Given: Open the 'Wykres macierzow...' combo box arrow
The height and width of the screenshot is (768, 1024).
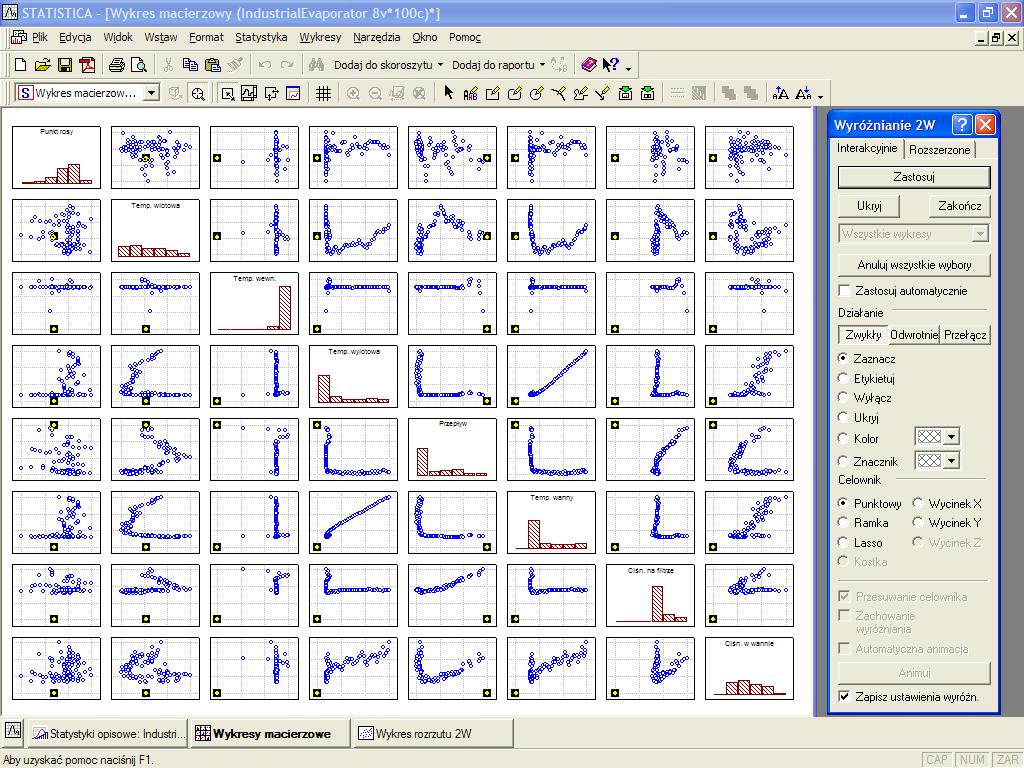Looking at the screenshot, I should click(x=152, y=93).
